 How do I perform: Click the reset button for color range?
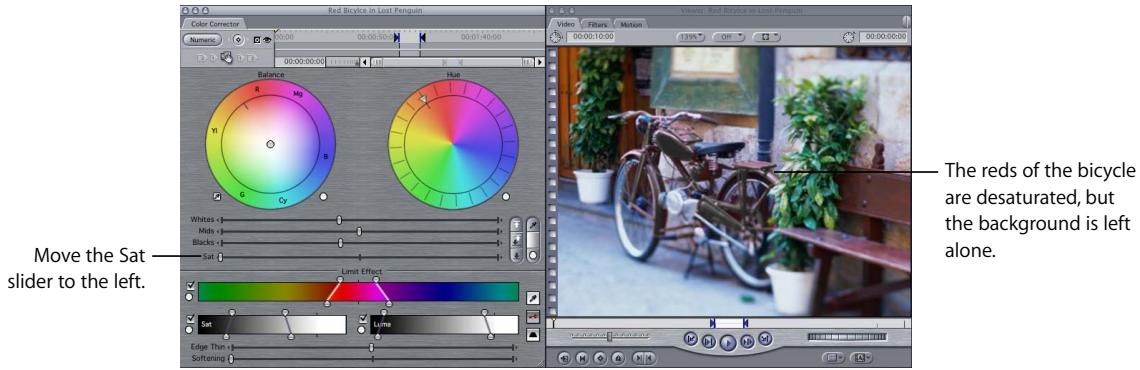pos(190,297)
